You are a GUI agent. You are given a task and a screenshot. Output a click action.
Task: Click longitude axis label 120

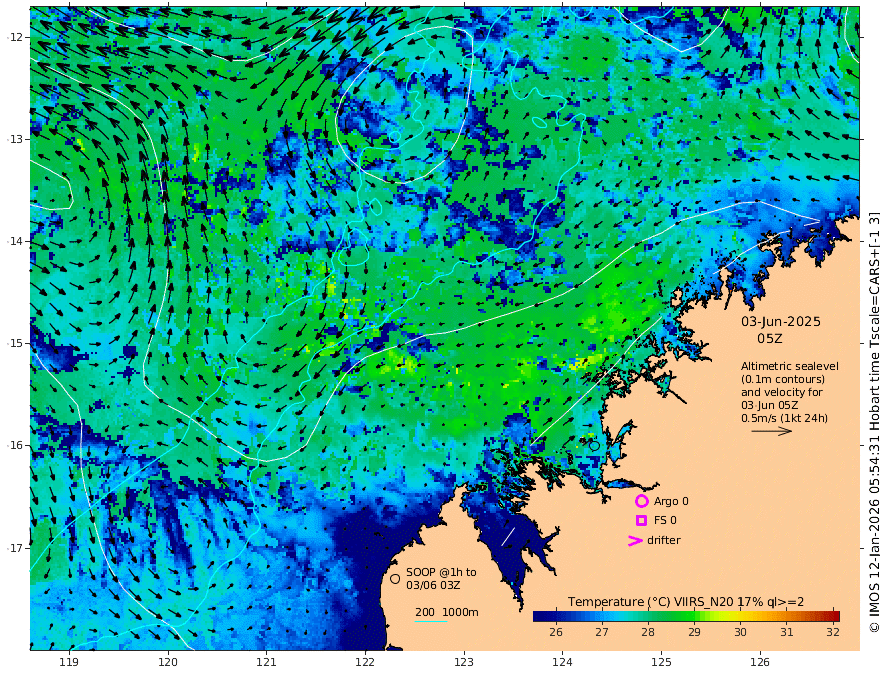(168, 662)
